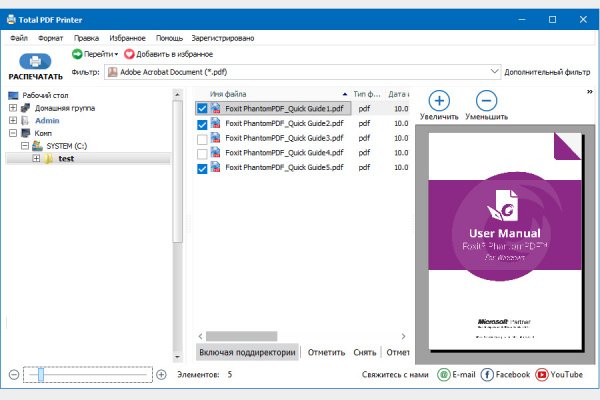600x400 pixels.
Task: Toggle Включая поддиректории button
Action: click(x=247, y=352)
